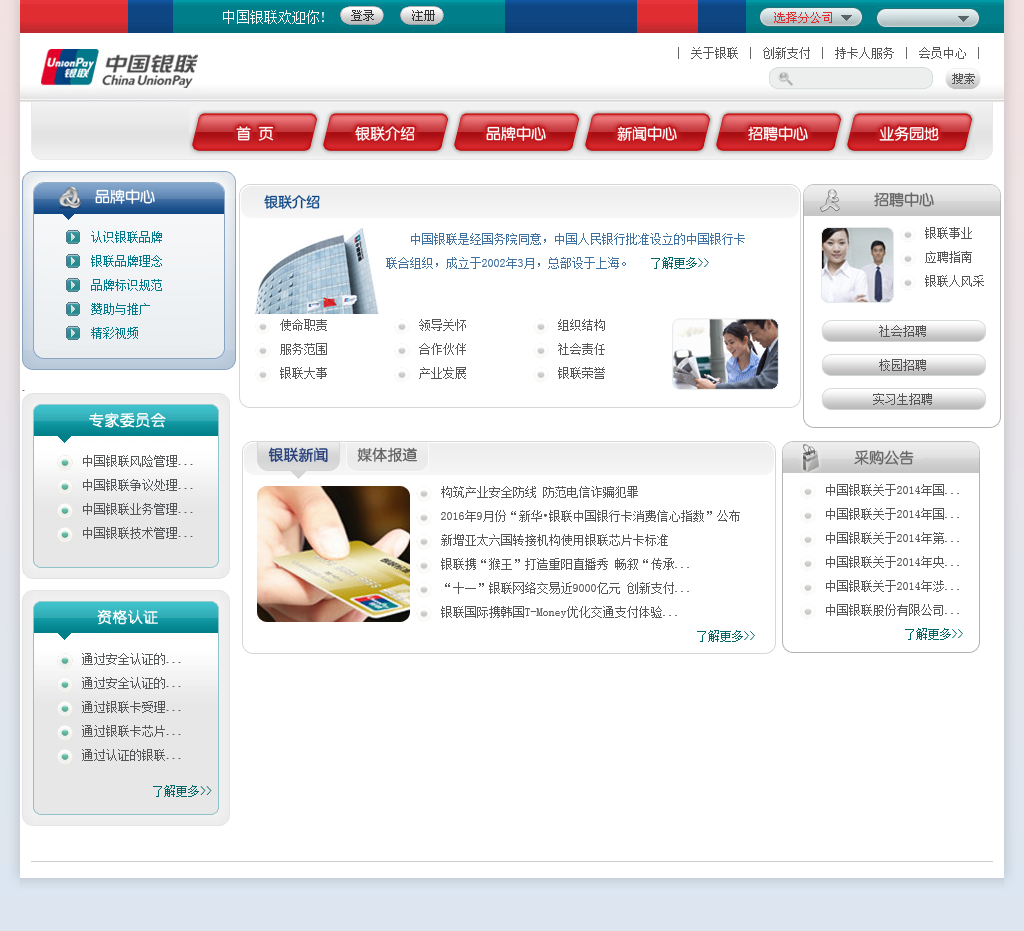Click the 招聘中心 person icon

(x=830, y=200)
